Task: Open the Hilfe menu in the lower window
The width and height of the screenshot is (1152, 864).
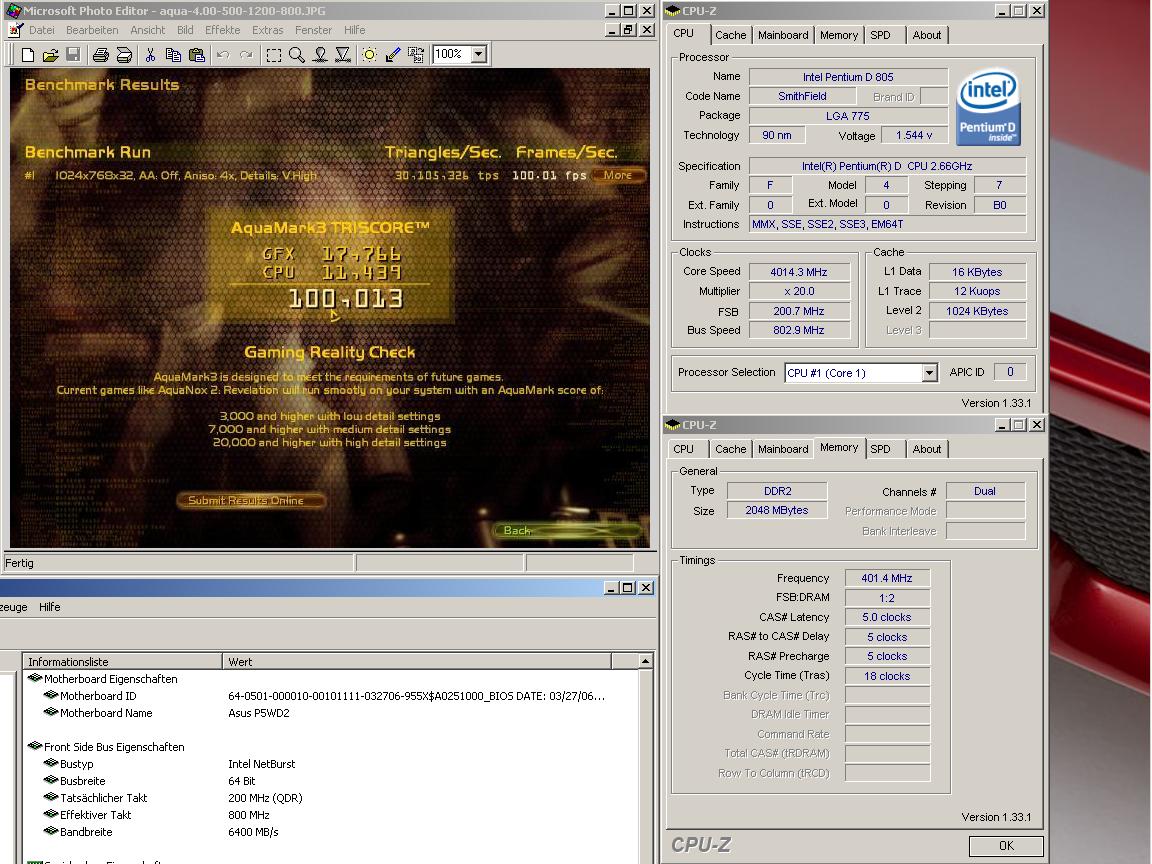Action: click(50, 607)
